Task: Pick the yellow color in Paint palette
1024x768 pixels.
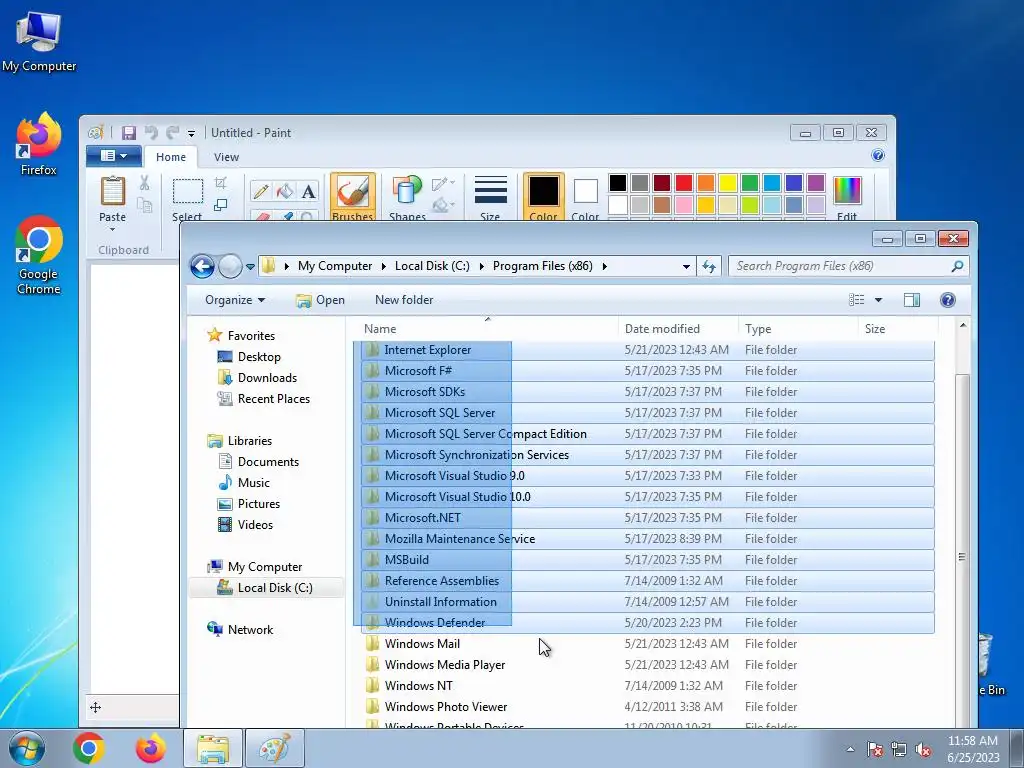Action: pyautogui.click(x=728, y=183)
